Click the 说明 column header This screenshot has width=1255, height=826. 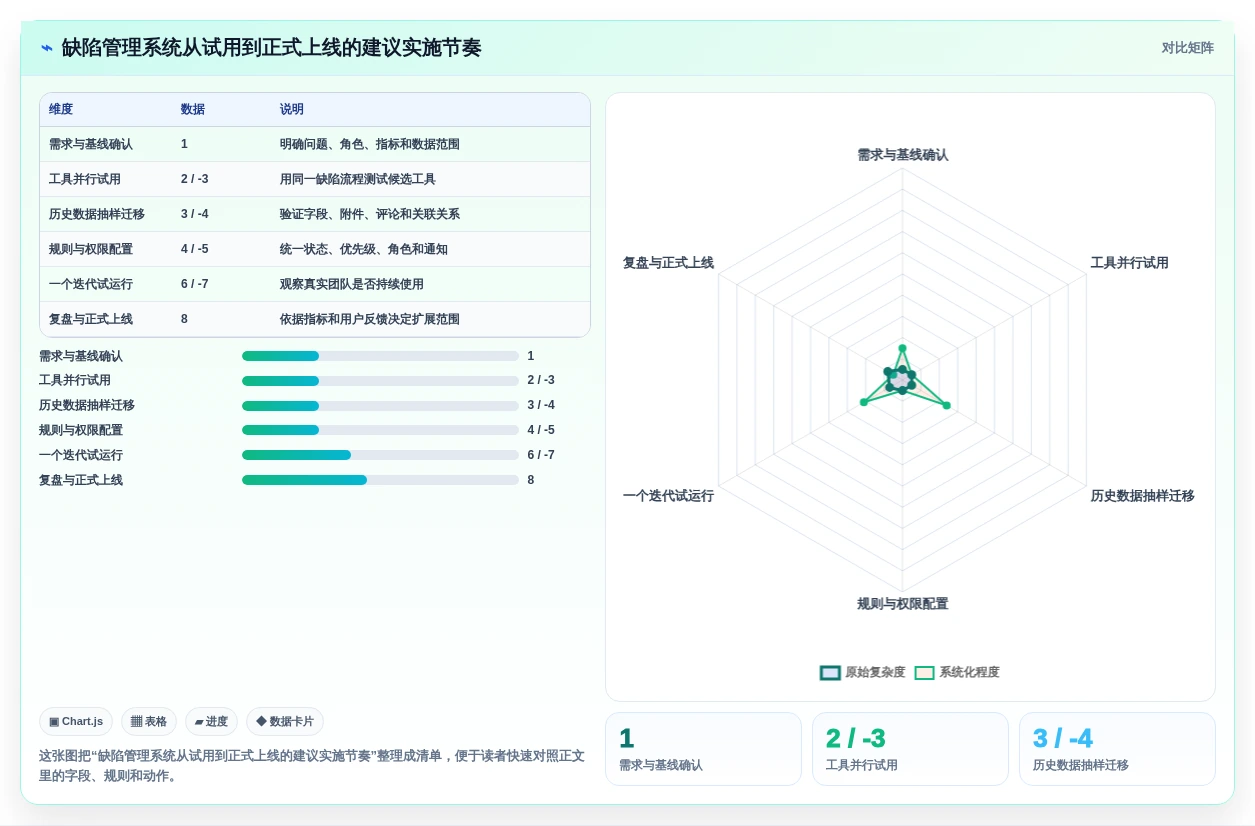point(292,109)
